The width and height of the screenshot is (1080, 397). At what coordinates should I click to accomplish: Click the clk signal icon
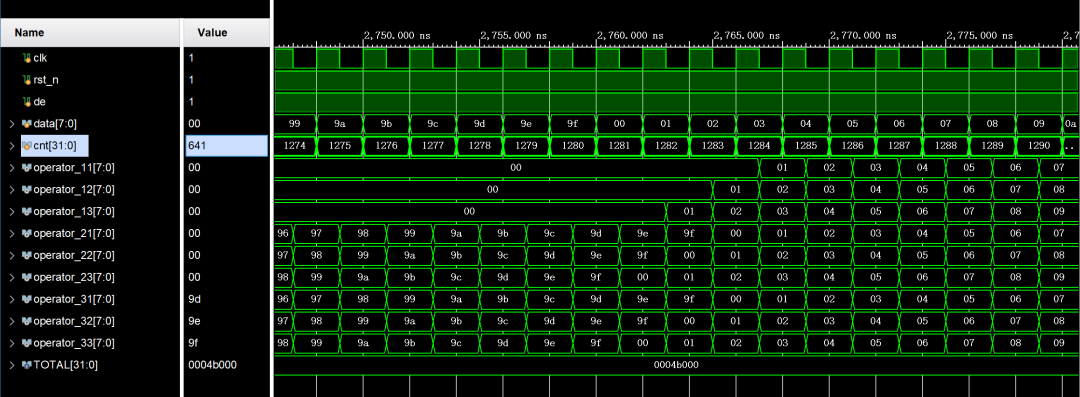27,58
